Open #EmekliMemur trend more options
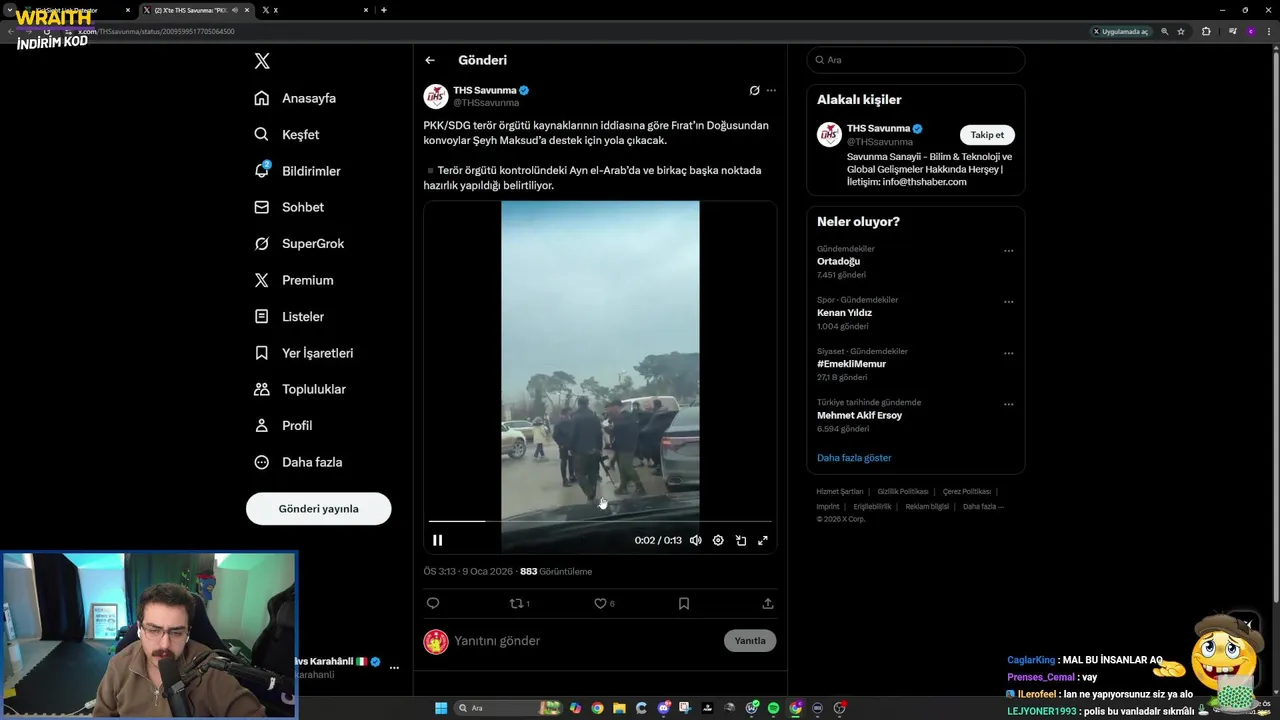The width and height of the screenshot is (1280, 720). click(x=1008, y=353)
